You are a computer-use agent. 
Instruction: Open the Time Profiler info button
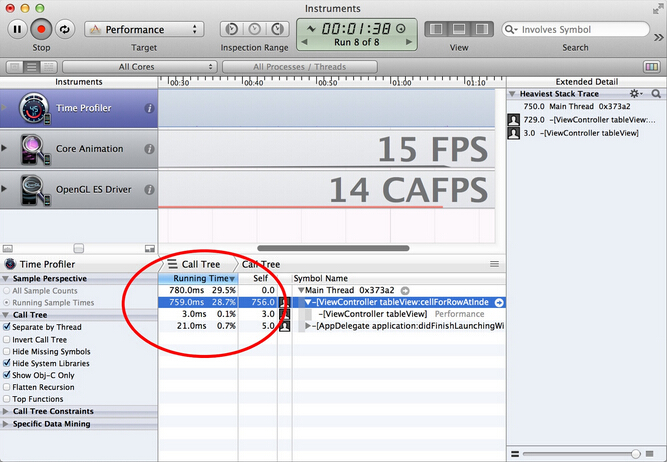pos(149,108)
